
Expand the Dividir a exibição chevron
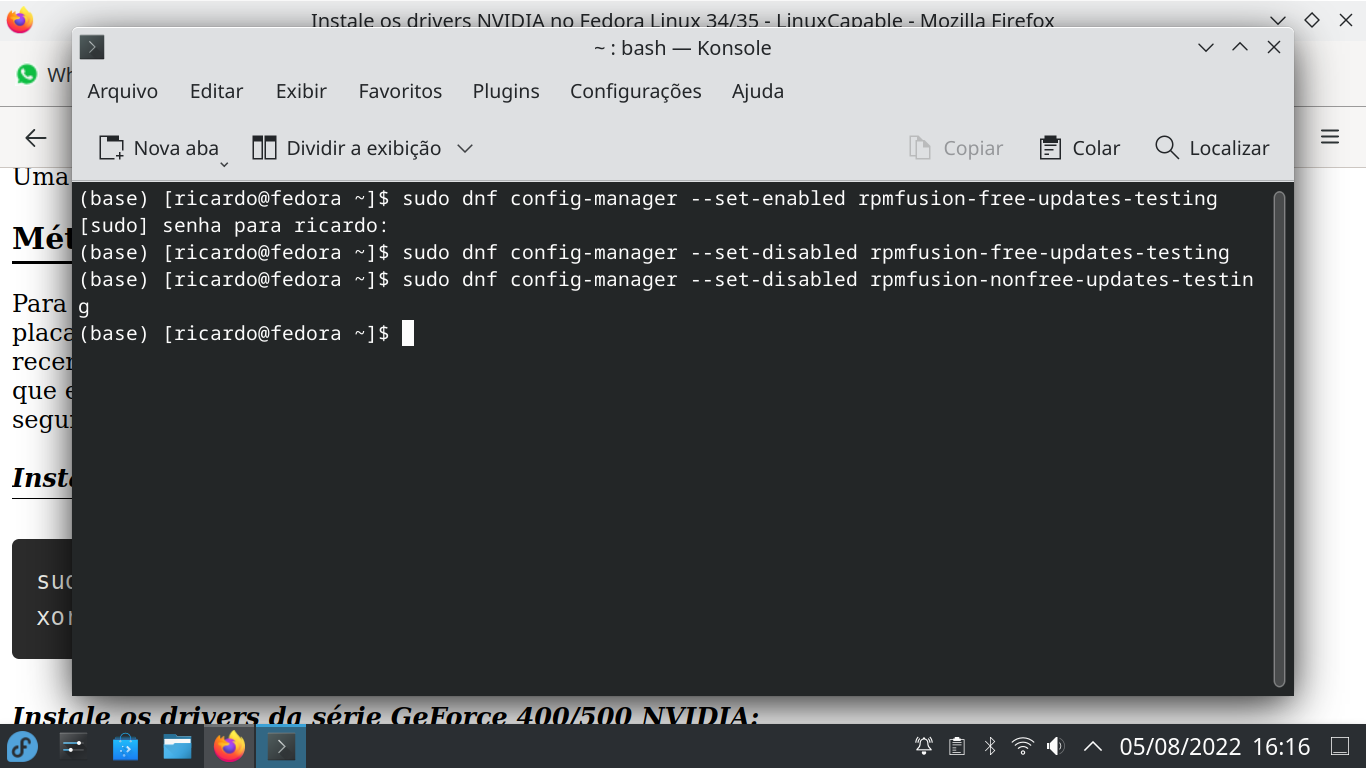464,148
